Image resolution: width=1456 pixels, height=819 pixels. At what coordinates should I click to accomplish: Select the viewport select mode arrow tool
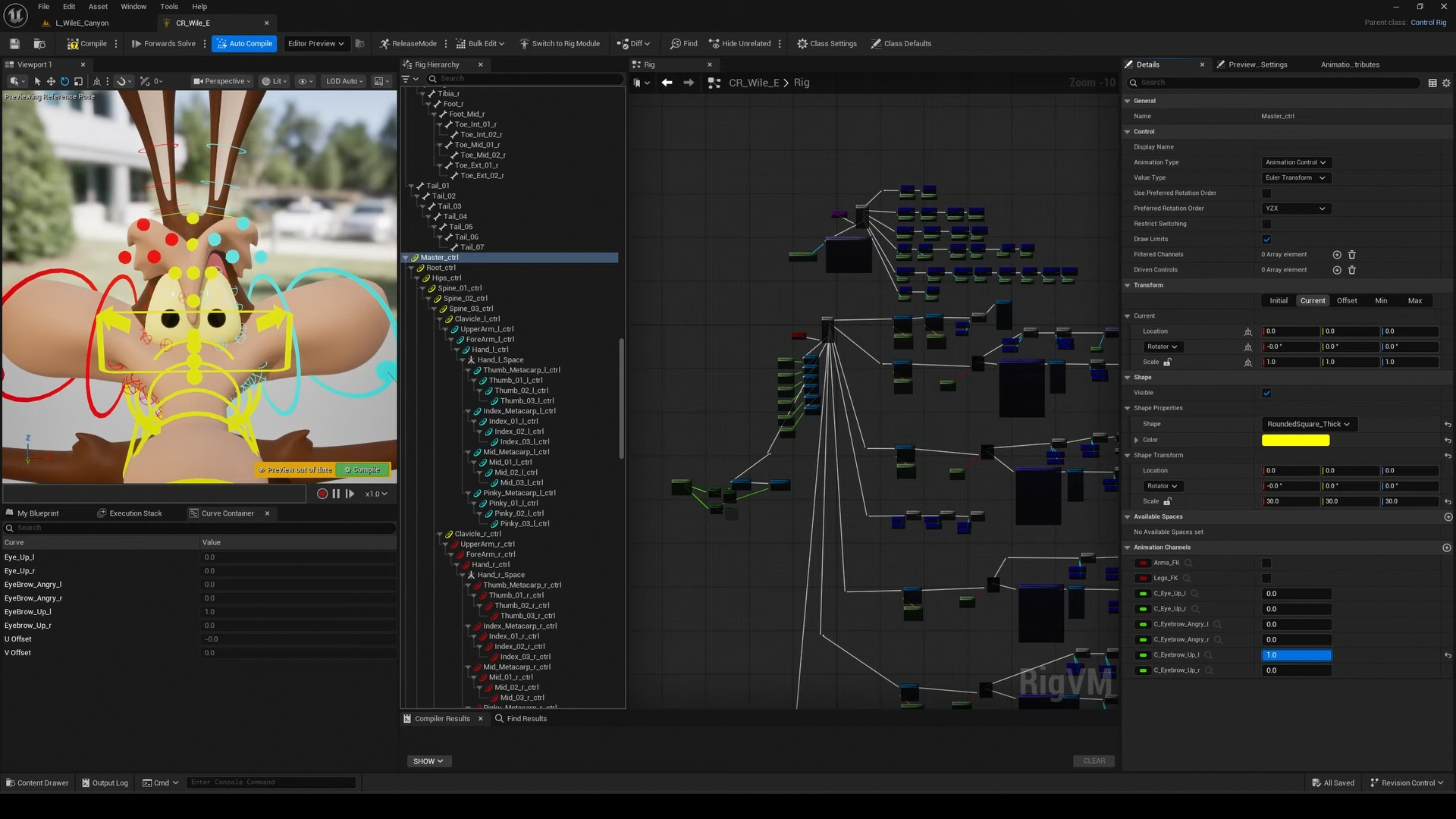(37, 81)
